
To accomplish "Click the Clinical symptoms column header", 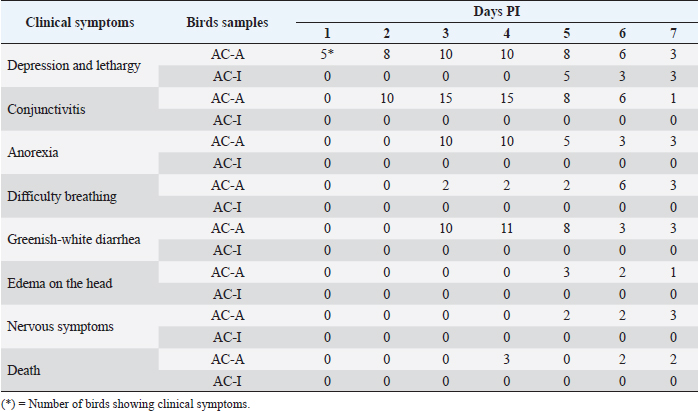I will tap(68, 22).
